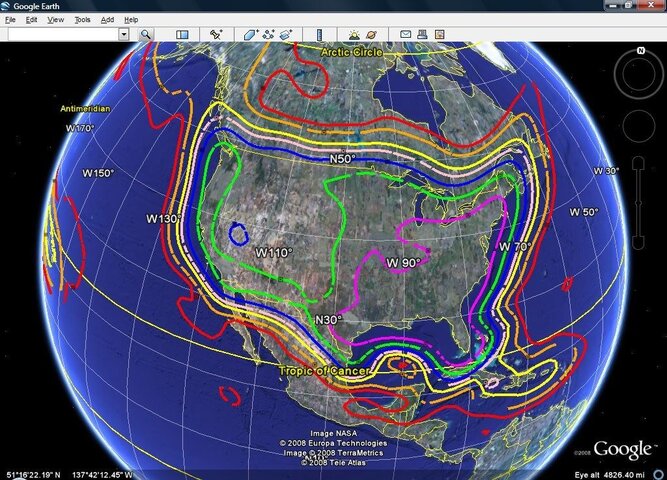Click the W110° longitude label
Image resolution: width=667 pixels, height=480 pixels.
pos(274,253)
